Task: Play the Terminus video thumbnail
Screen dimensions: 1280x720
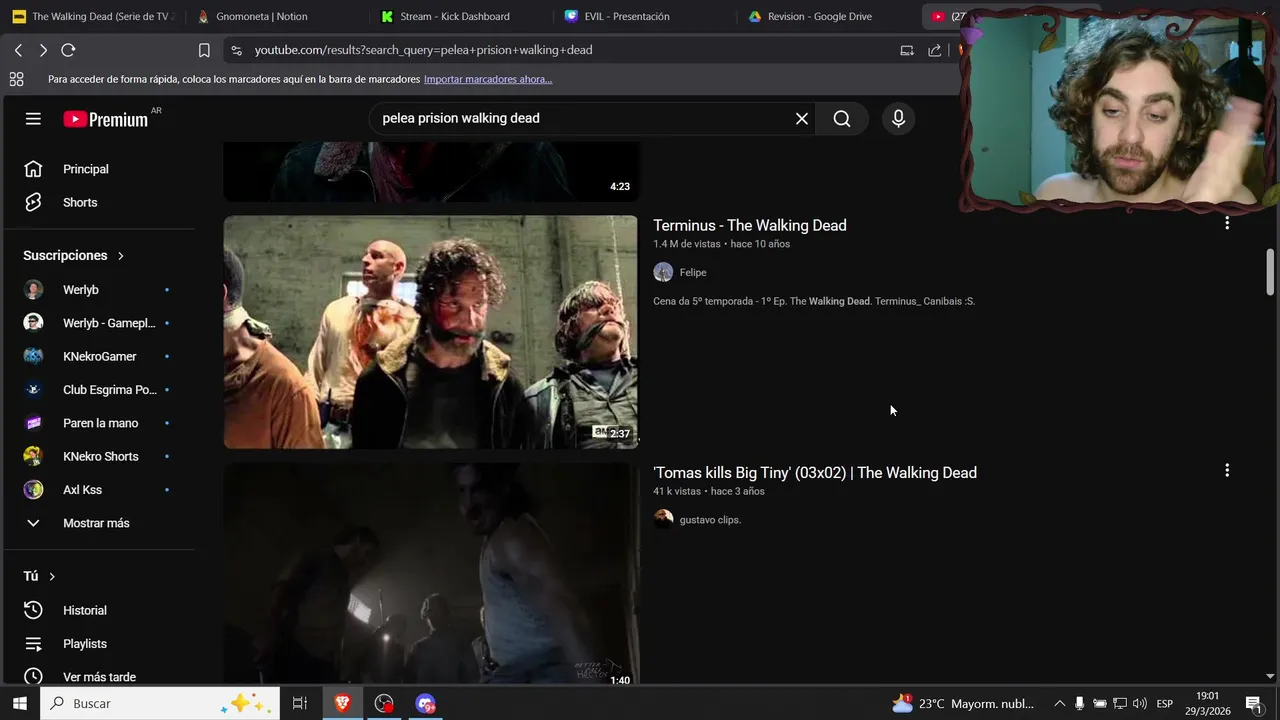Action: tap(430, 332)
